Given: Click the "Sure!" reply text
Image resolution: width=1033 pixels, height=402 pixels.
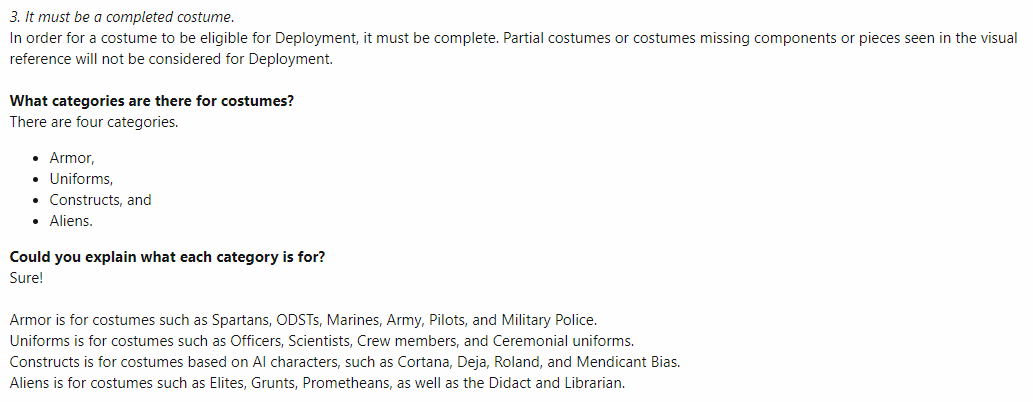Looking at the screenshot, I should tap(26, 277).
